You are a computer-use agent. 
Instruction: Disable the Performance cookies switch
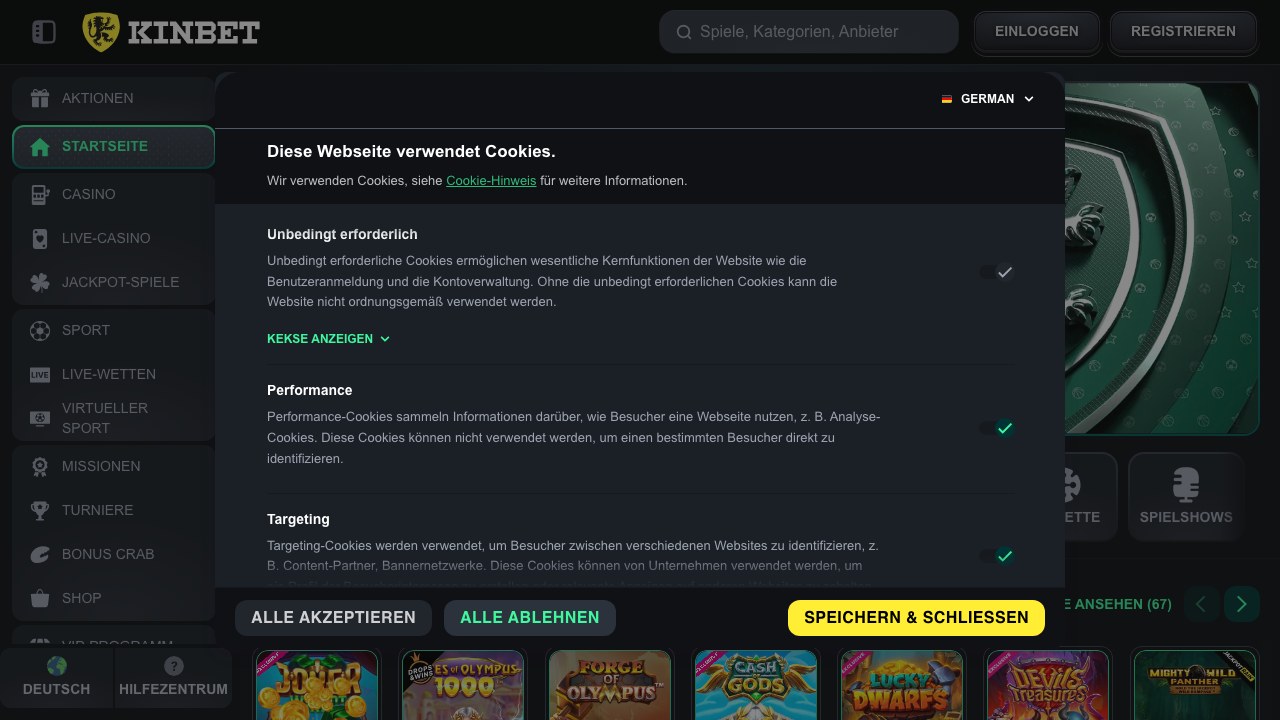(x=997, y=428)
